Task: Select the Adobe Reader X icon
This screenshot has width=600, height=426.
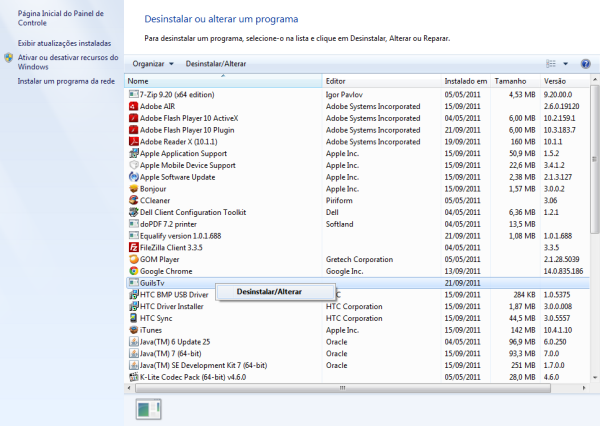Action: tap(133, 141)
